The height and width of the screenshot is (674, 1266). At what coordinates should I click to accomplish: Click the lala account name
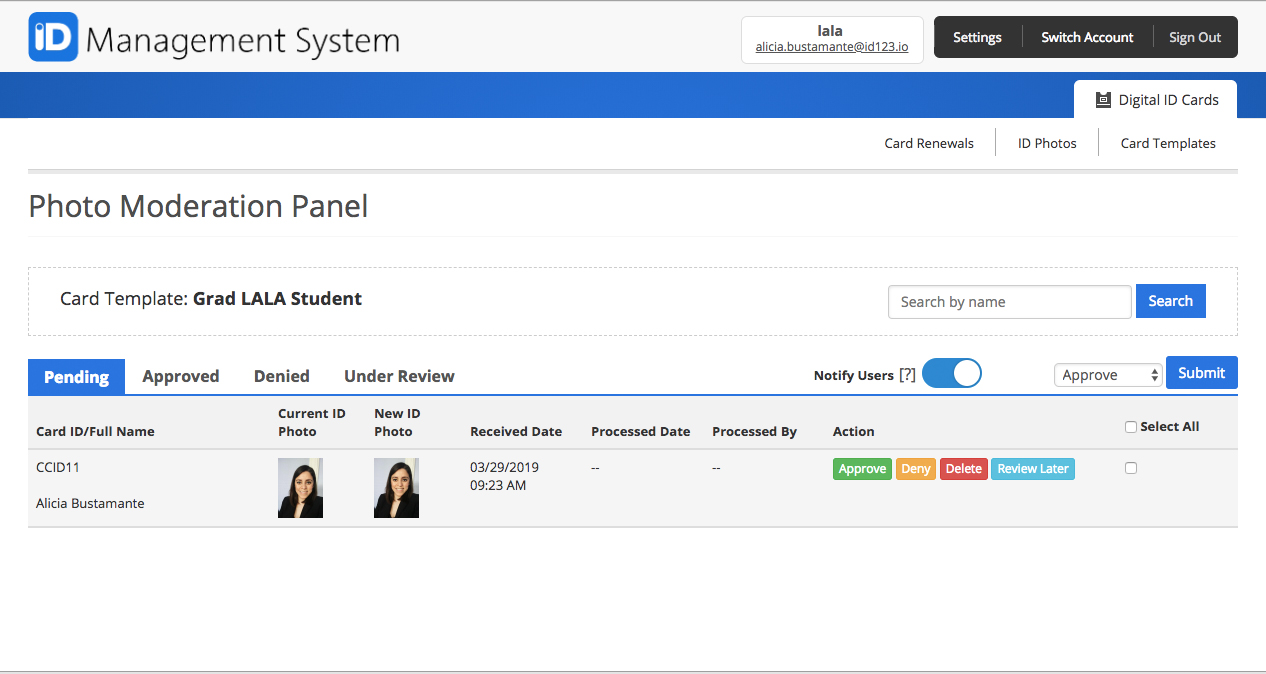(x=830, y=30)
